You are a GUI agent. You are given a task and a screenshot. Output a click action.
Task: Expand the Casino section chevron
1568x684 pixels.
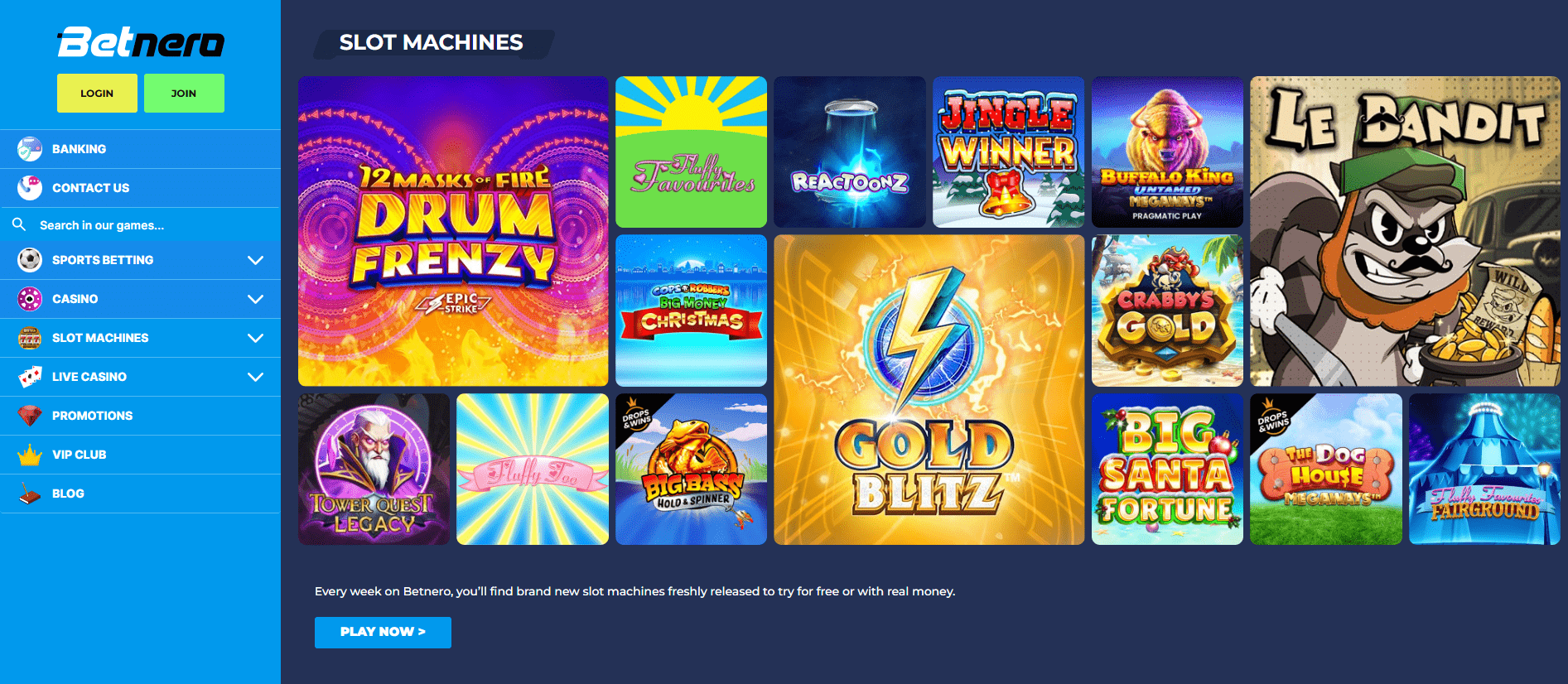pos(255,299)
